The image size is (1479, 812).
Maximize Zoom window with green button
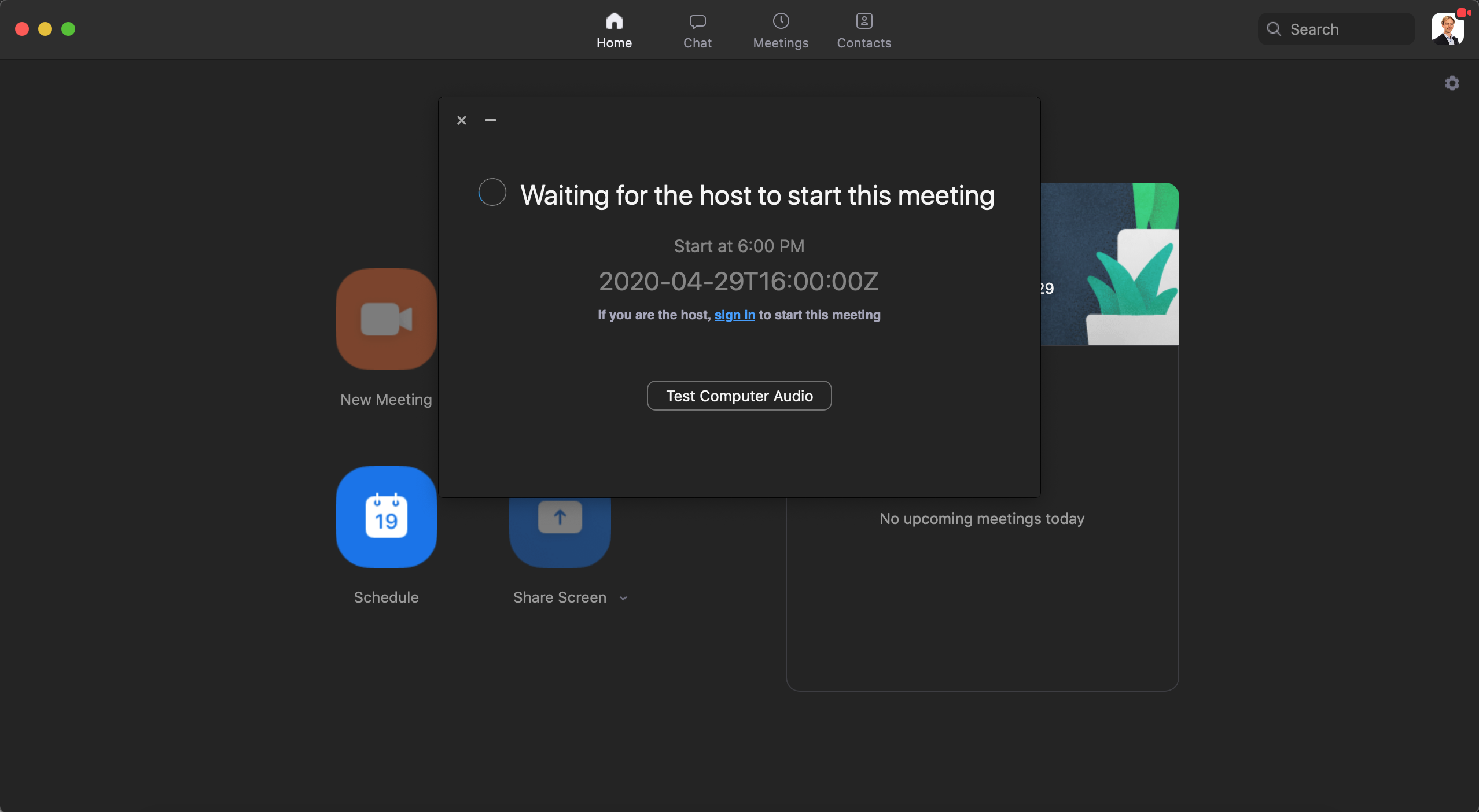[68, 29]
